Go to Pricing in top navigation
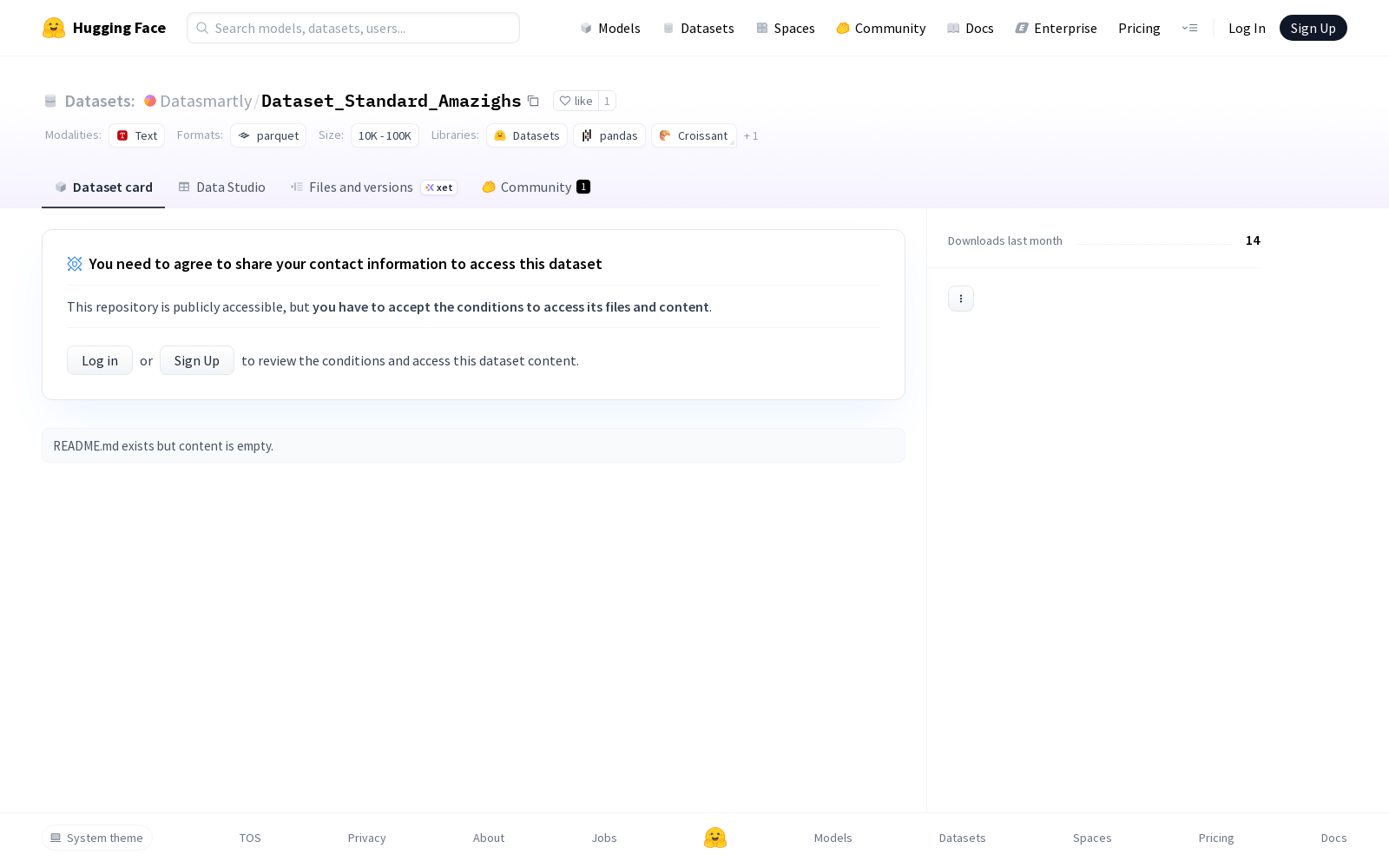This screenshot has width=1389, height=868. click(x=1139, y=28)
